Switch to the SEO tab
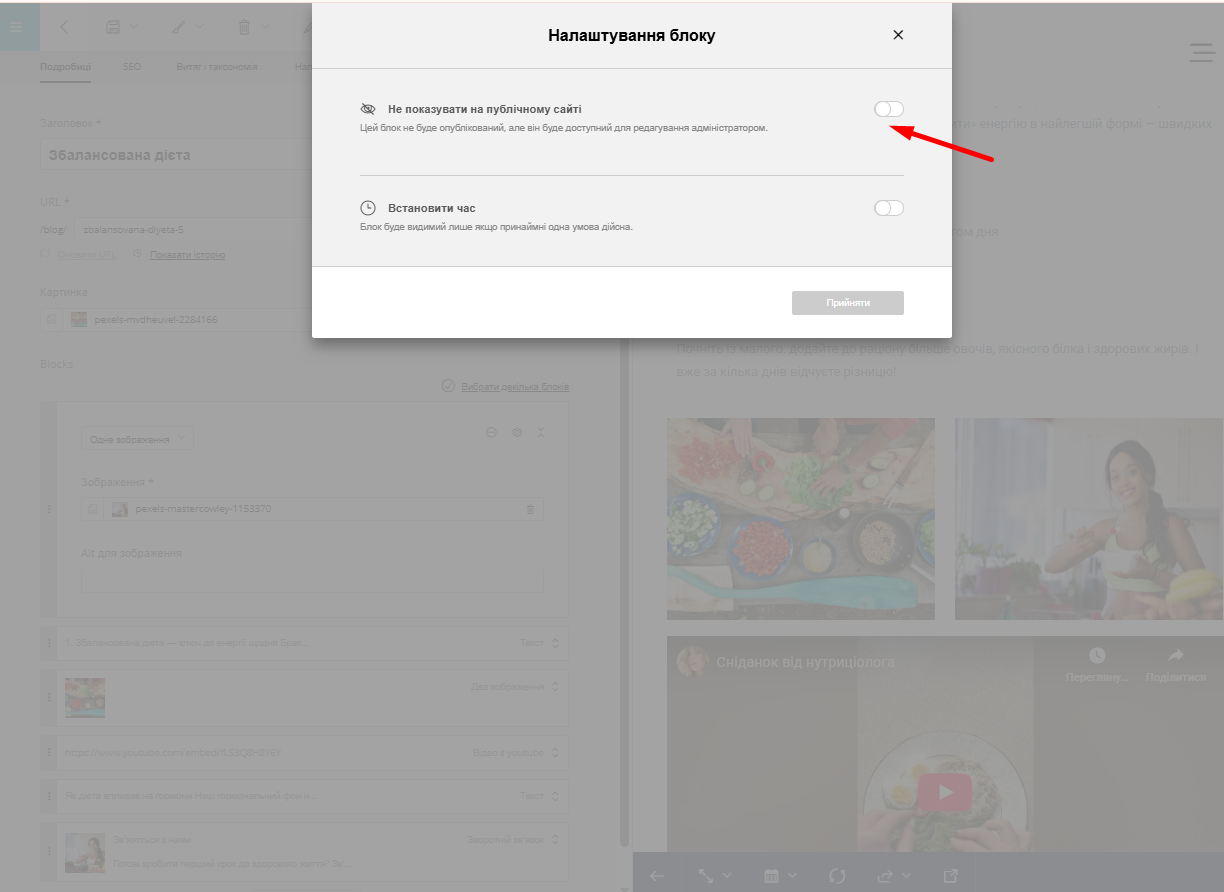This screenshot has height=892, width=1224. coord(132,67)
